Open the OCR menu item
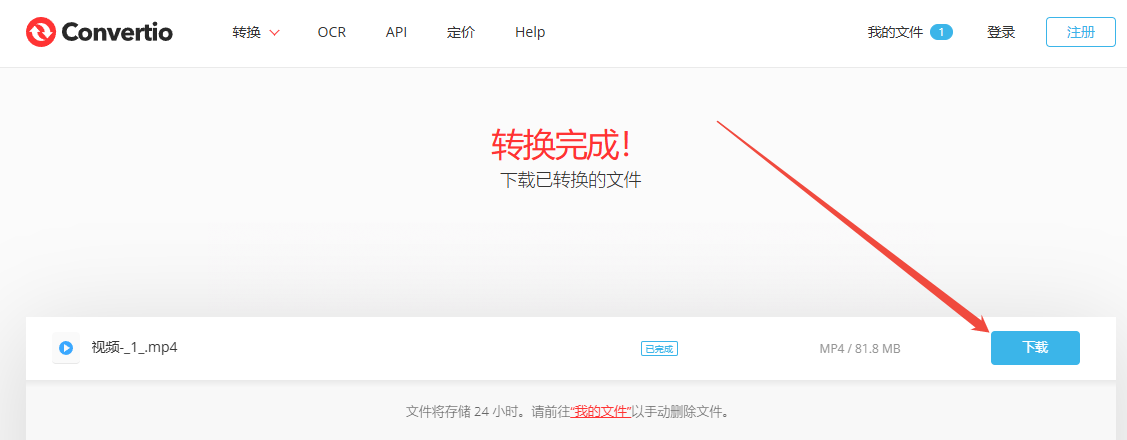Viewport: 1127px width, 440px height. tap(331, 32)
